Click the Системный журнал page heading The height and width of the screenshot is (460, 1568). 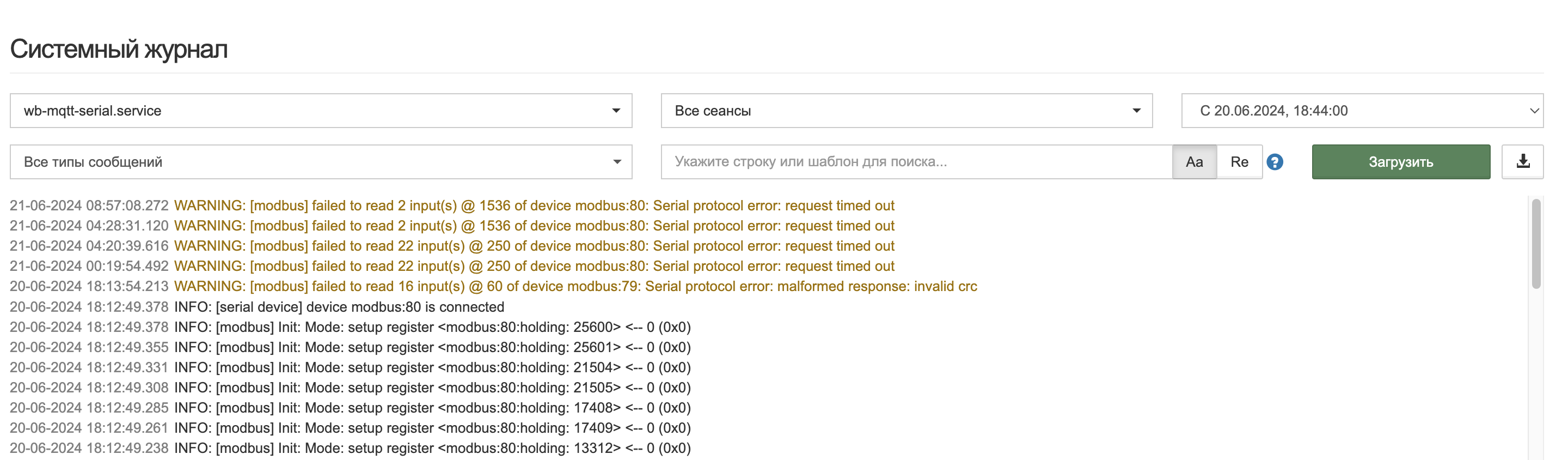click(x=119, y=50)
